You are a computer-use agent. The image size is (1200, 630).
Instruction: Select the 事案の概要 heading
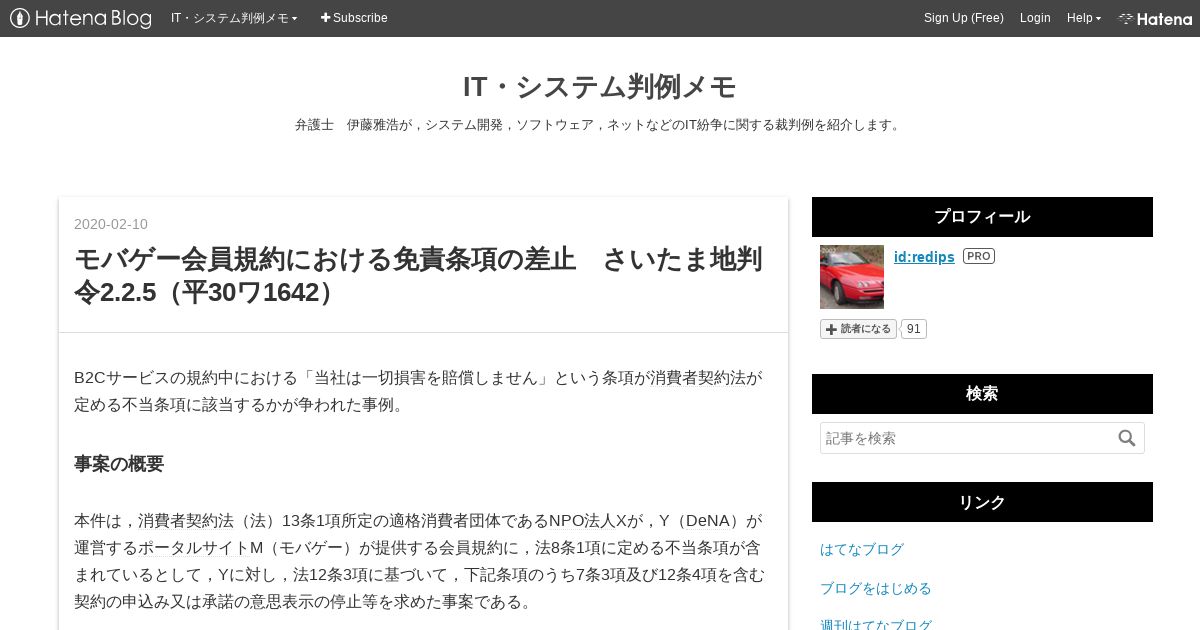pyautogui.click(x=119, y=464)
